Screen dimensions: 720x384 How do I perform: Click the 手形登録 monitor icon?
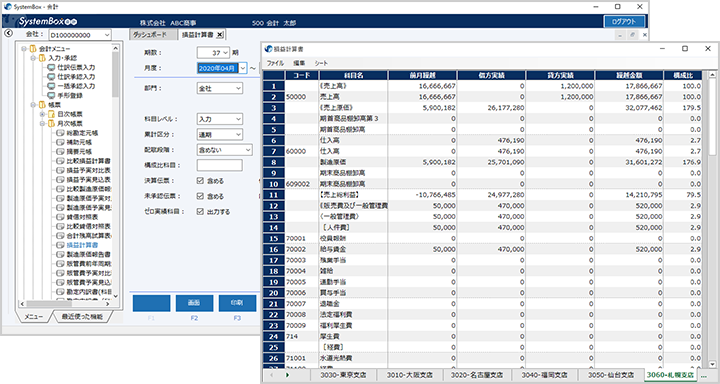click(x=51, y=96)
